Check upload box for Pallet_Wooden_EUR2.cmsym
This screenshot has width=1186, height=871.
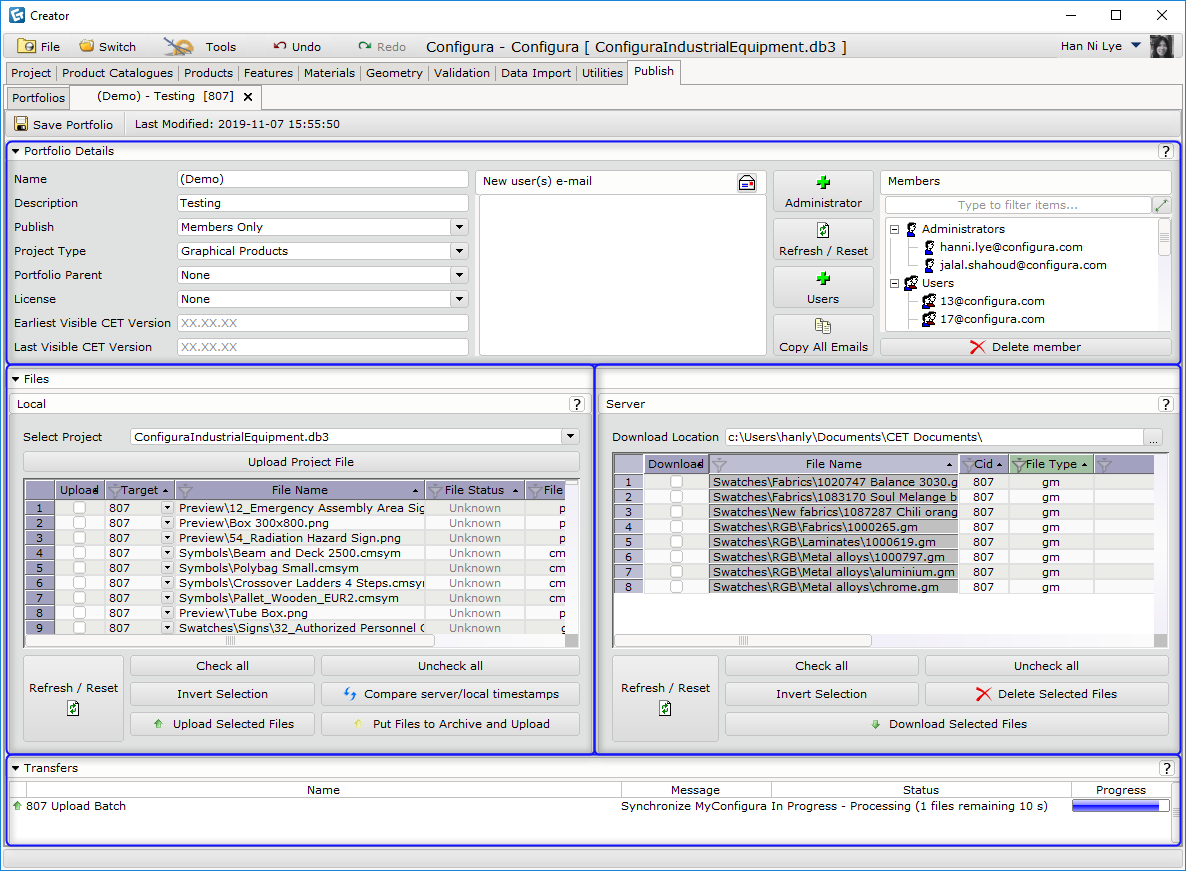tap(79, 598)
